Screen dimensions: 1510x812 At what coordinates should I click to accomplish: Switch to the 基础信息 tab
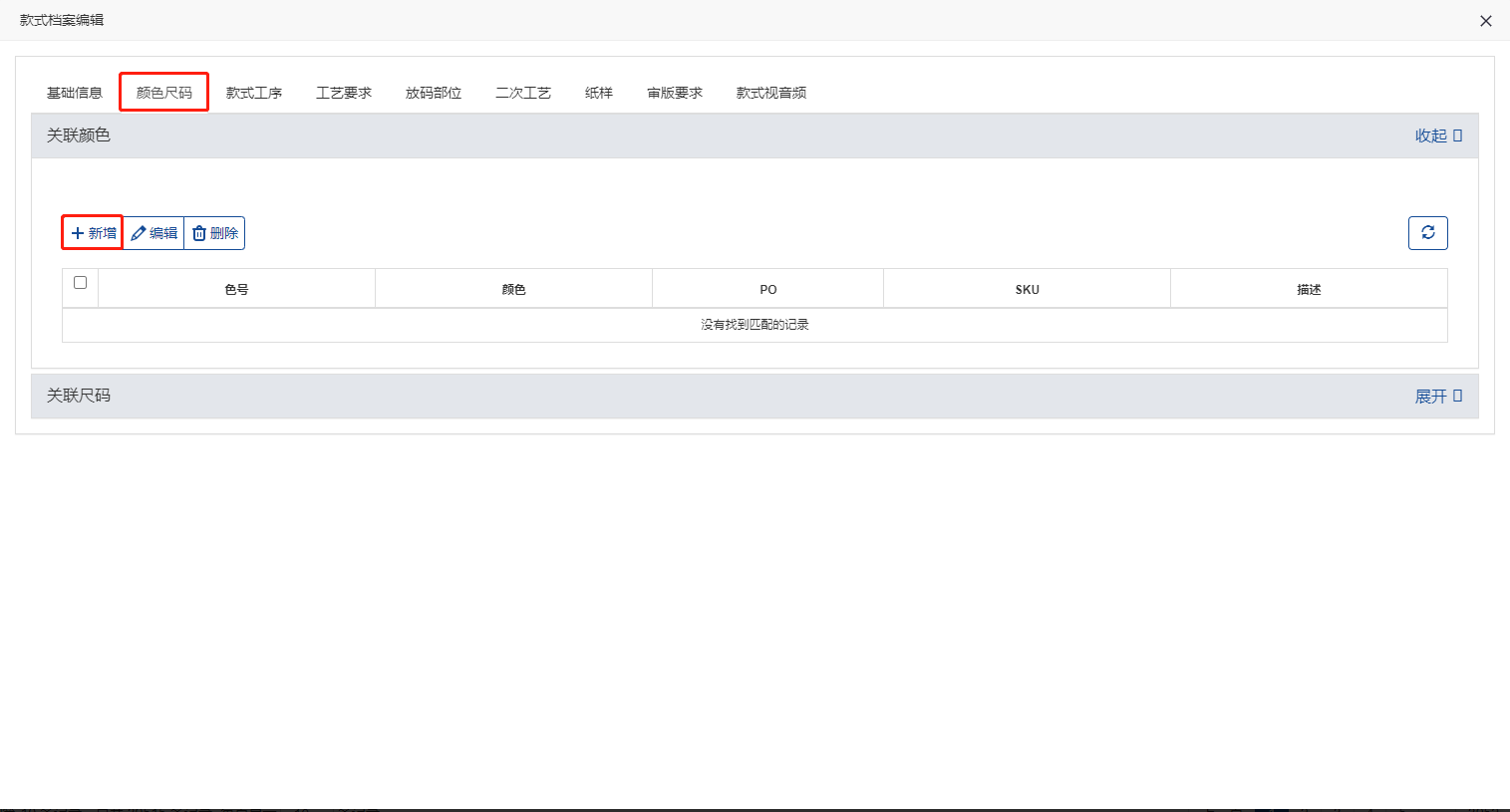(x=74, y=92)
